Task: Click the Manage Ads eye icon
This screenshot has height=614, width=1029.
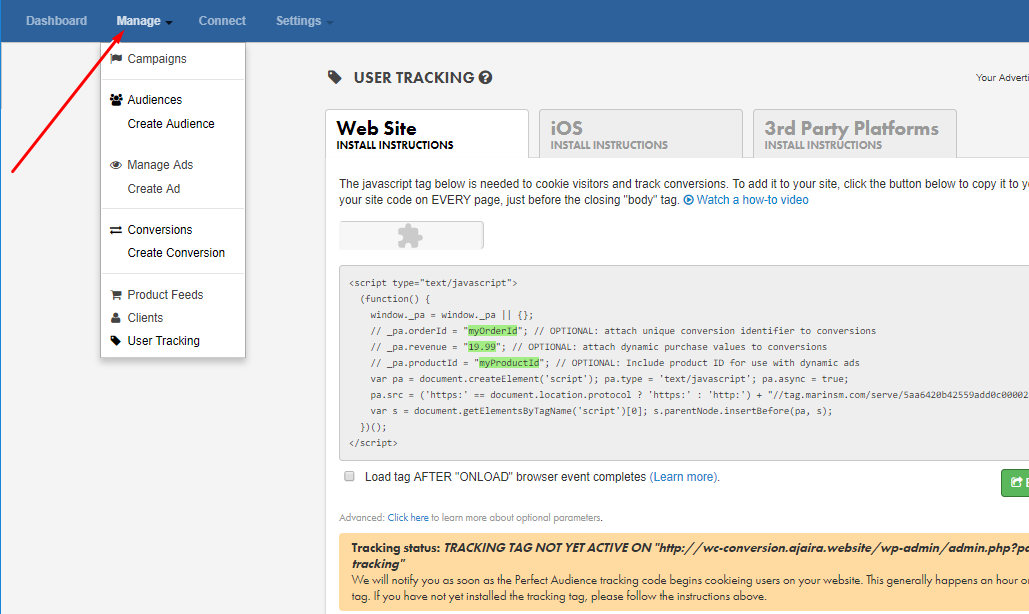Action: [116, 165]
